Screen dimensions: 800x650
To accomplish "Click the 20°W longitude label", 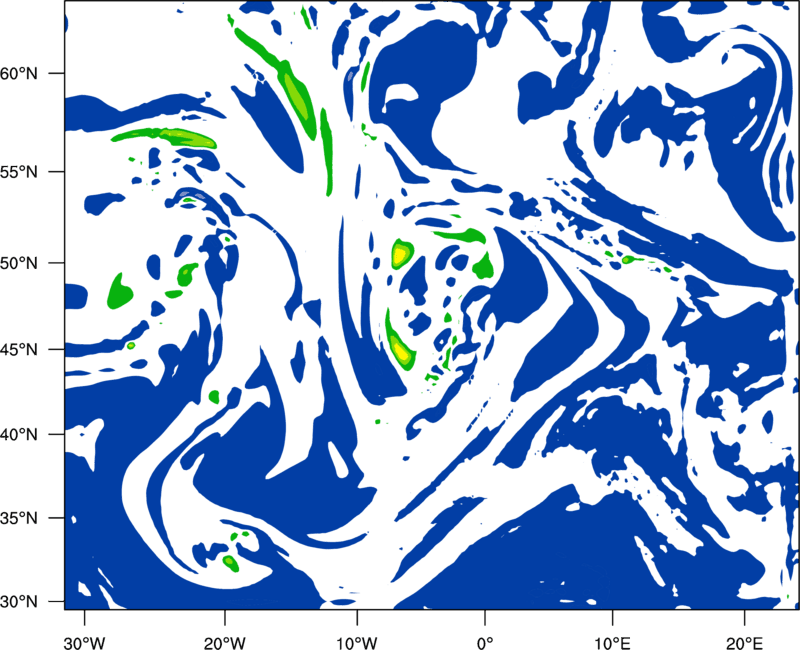I will (224, 643).
